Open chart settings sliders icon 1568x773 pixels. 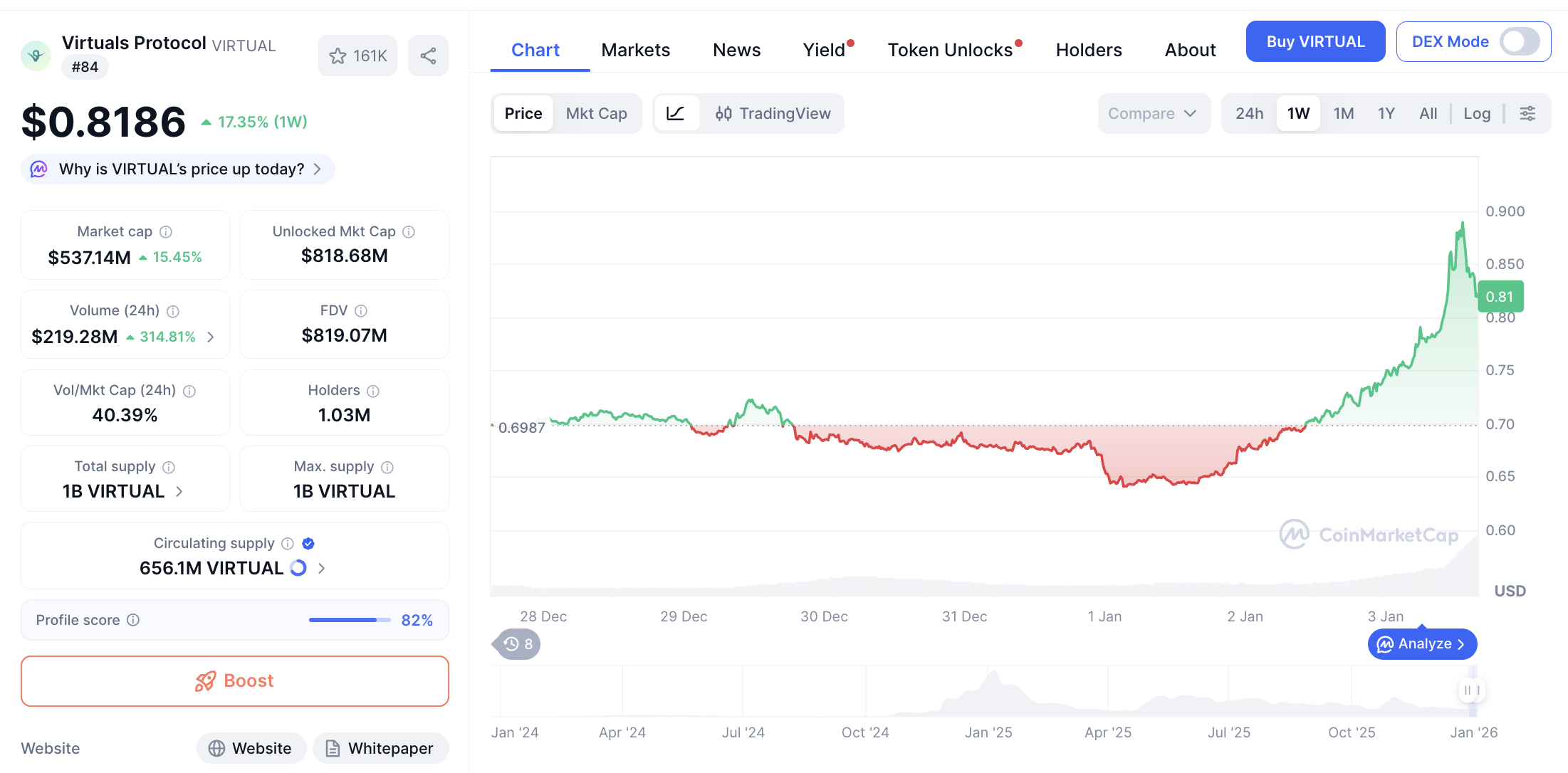(x=1527, y=114)
